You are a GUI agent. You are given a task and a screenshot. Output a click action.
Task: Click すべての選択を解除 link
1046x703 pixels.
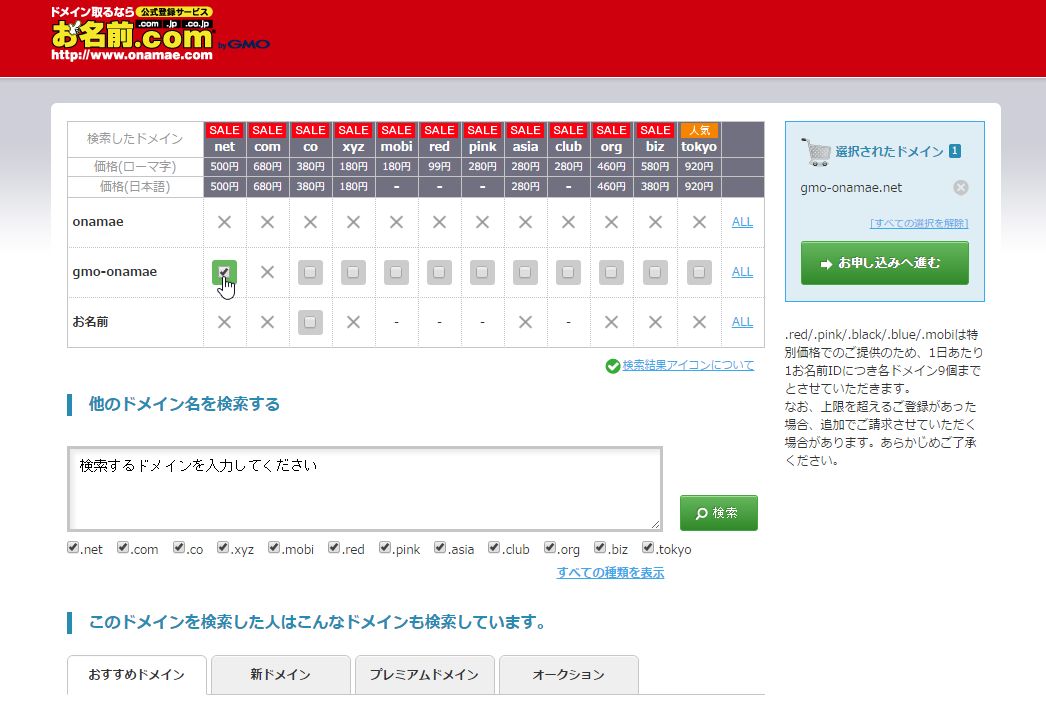tap(919, 223)
